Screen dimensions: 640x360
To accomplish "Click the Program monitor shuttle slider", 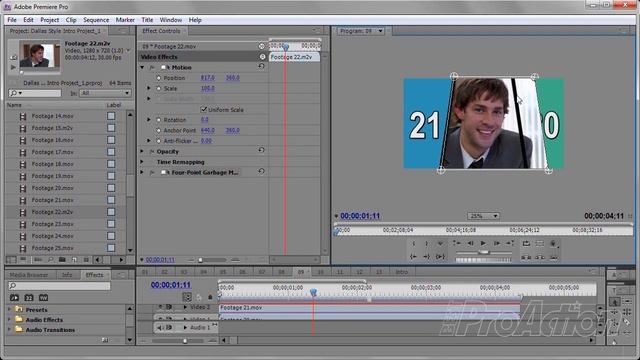I will point(484,253).
